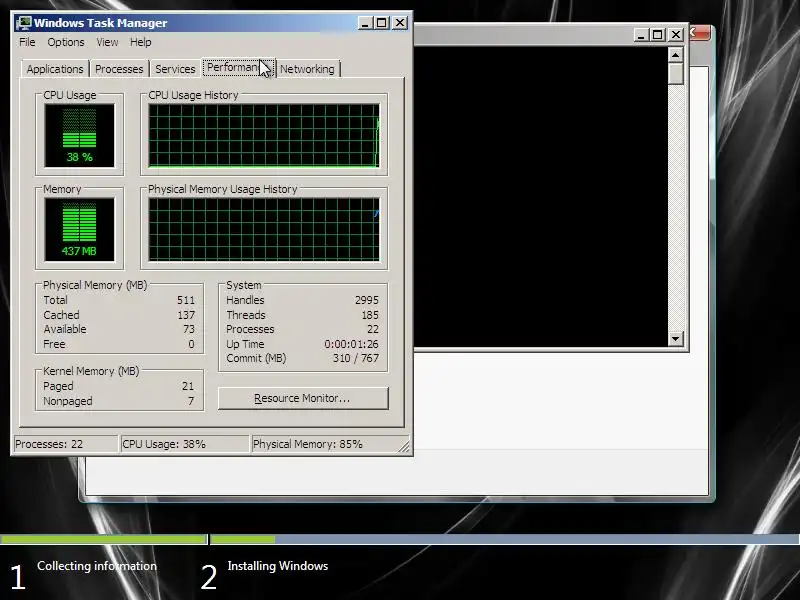
Task: Click the Windows Task Manager title icon
Action: point(23,23)
